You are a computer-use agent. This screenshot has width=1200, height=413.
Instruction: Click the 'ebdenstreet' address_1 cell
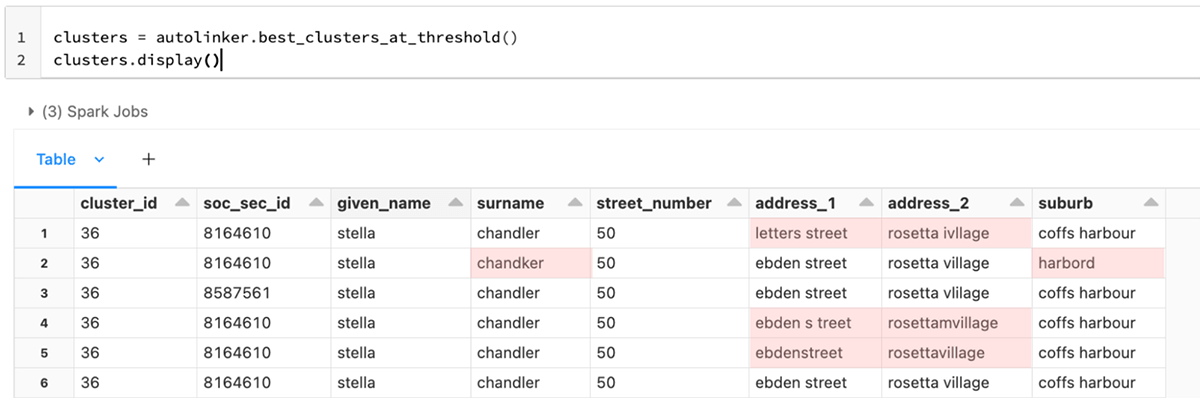(x=799, y=353)
